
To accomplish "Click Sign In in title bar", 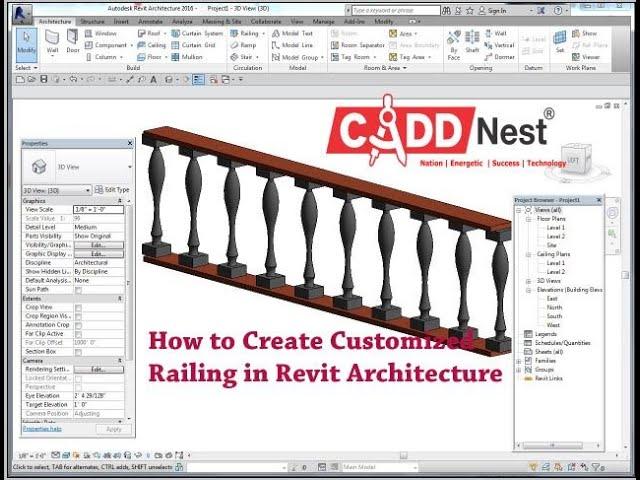I will point(492,11).
